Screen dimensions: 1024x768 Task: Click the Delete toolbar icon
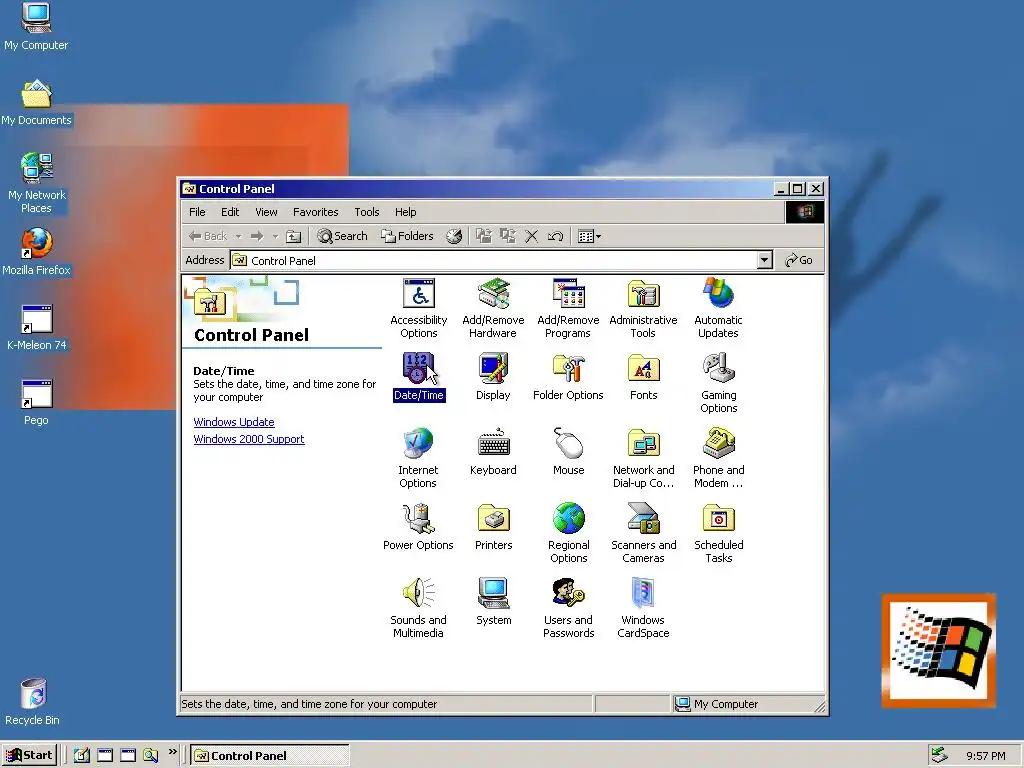pyautogui.click(x=532, y=236)
